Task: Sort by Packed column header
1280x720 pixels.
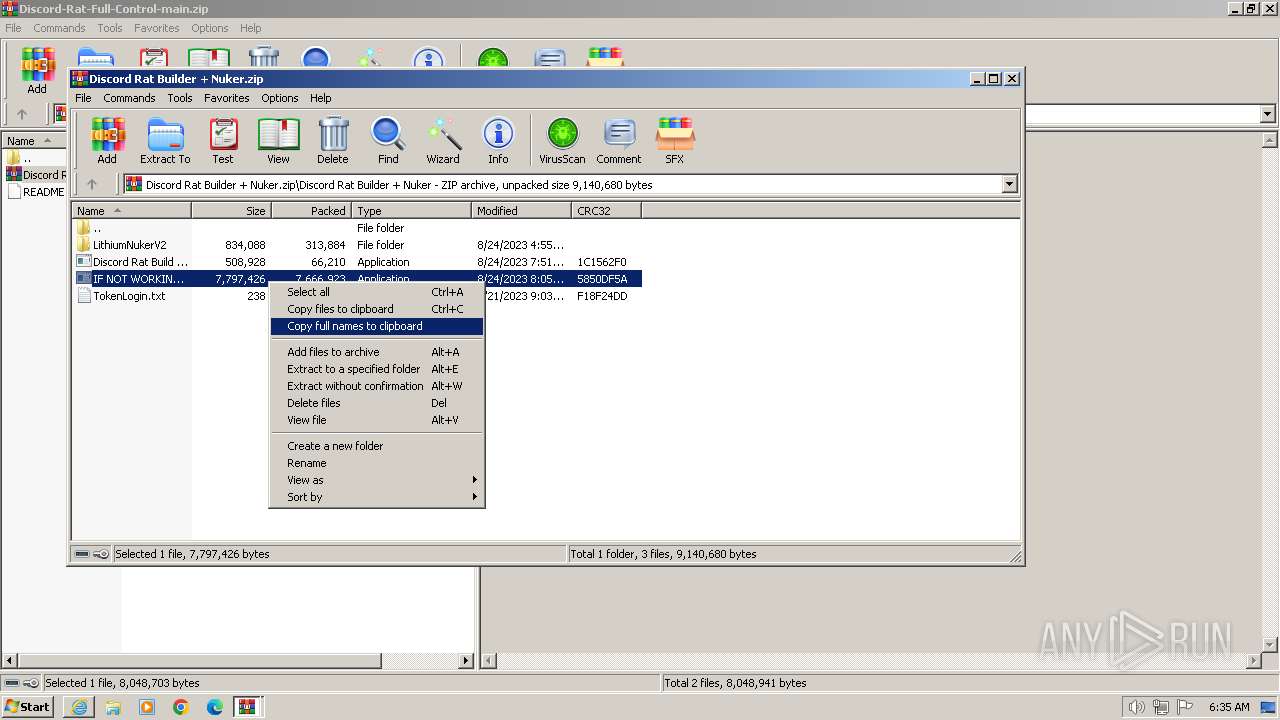Action: coord(312,210)
